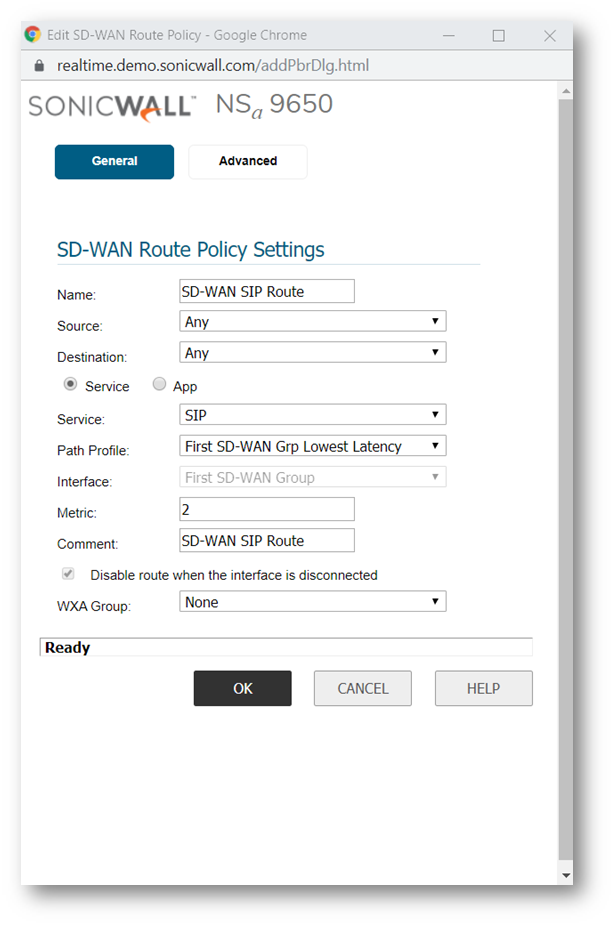The width and height of the screenshot is (615, 927).
Task: Select the App radio button
Action: (159, 385)
